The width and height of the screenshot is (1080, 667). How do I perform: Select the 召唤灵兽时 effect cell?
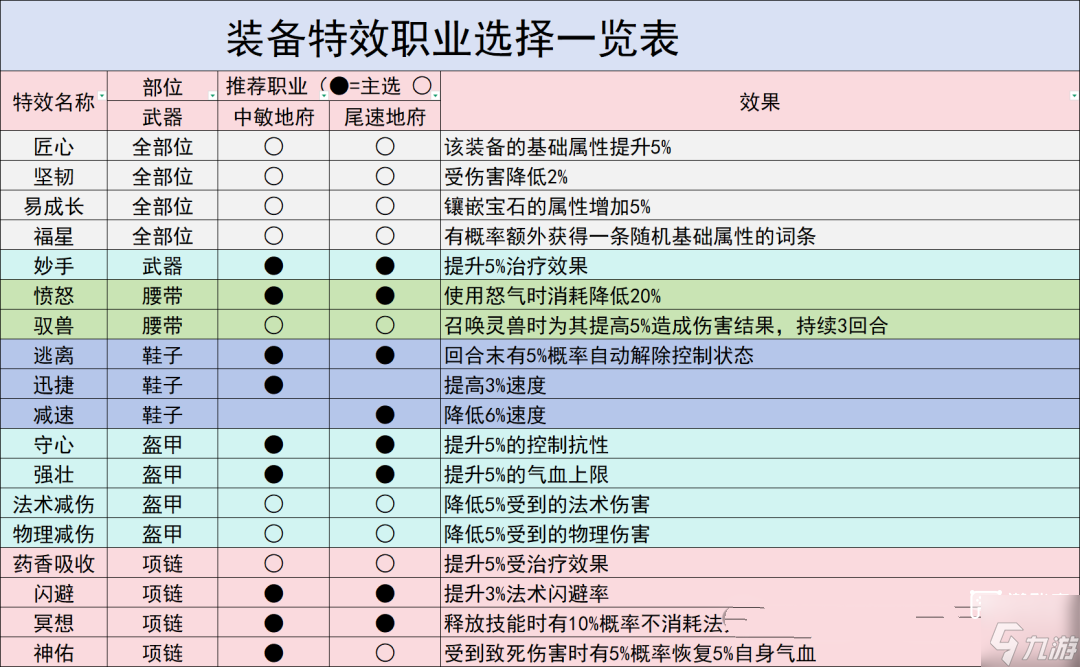pyautogui.click(x=759, y=325)
